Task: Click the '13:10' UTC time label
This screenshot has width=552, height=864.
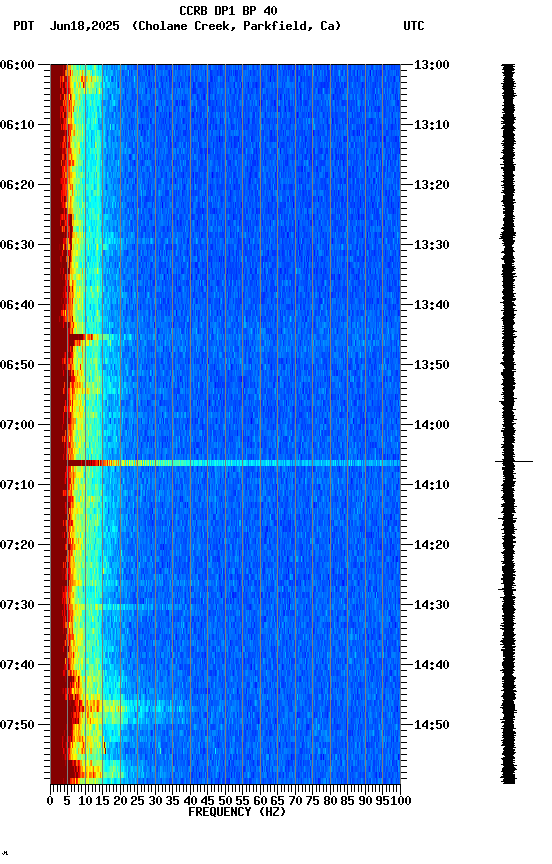Action: (432, 125)
